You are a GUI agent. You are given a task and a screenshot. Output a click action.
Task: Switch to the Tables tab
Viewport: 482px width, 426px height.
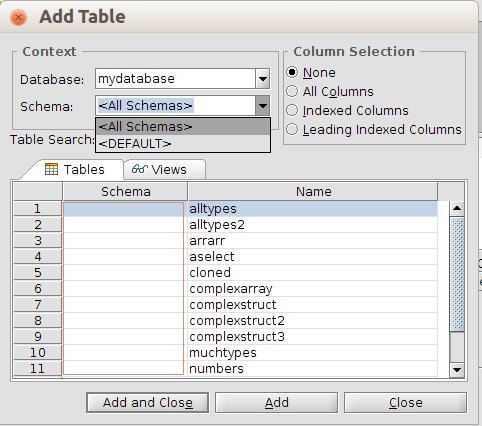(x=75, y=170)
